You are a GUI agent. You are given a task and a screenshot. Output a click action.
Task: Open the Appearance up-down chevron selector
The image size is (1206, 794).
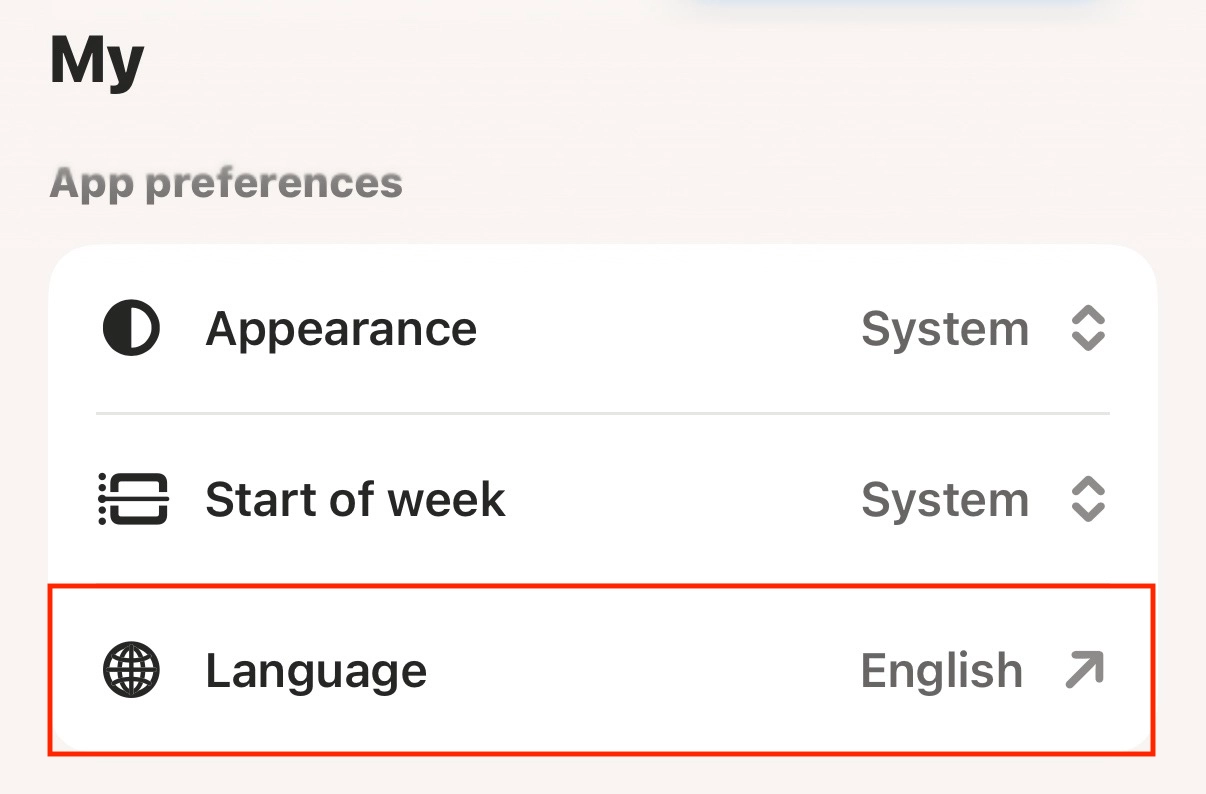[x=1087, y=328]
